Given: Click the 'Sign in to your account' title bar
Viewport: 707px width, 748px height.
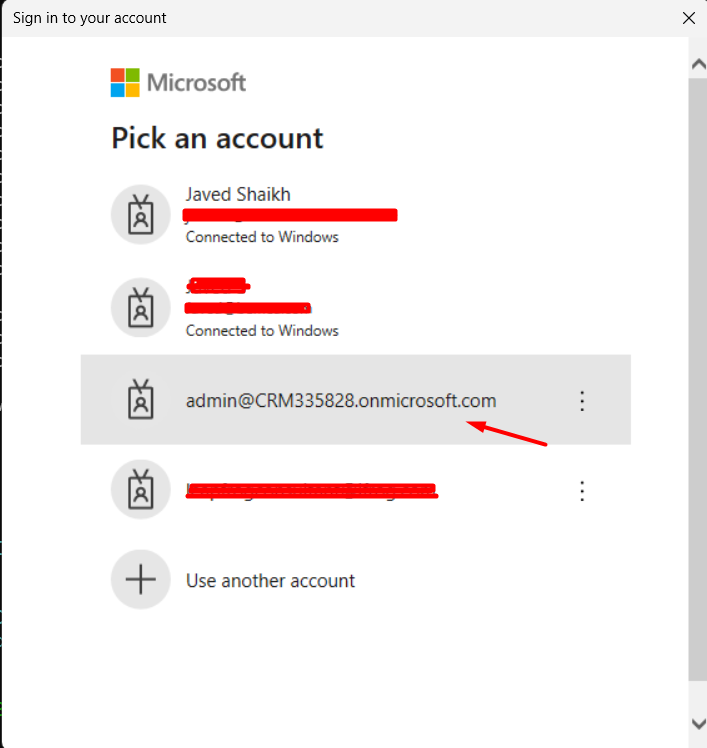Looking at the screenshot, I should pos(300,18).
